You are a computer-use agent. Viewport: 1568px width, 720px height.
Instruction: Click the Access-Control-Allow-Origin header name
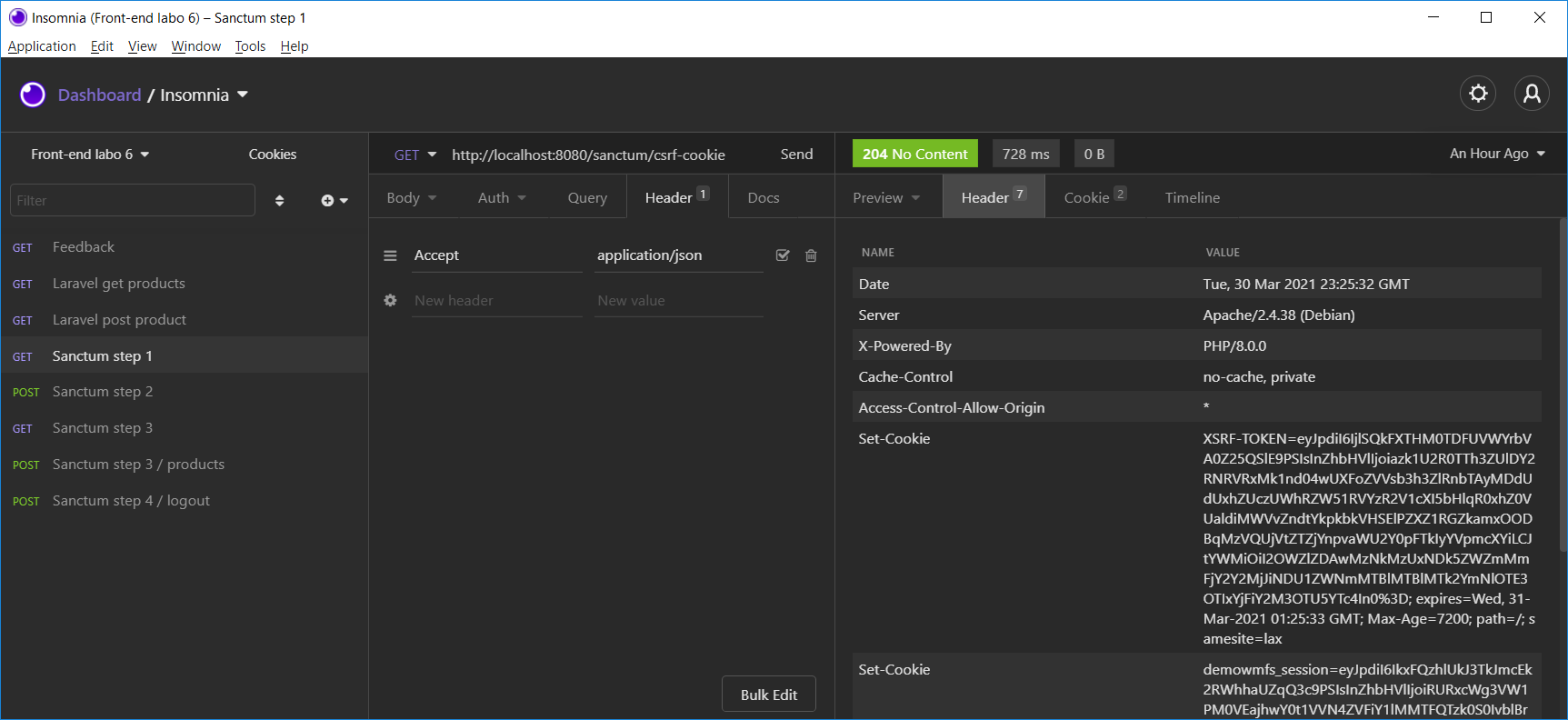[x=952, y=408]
